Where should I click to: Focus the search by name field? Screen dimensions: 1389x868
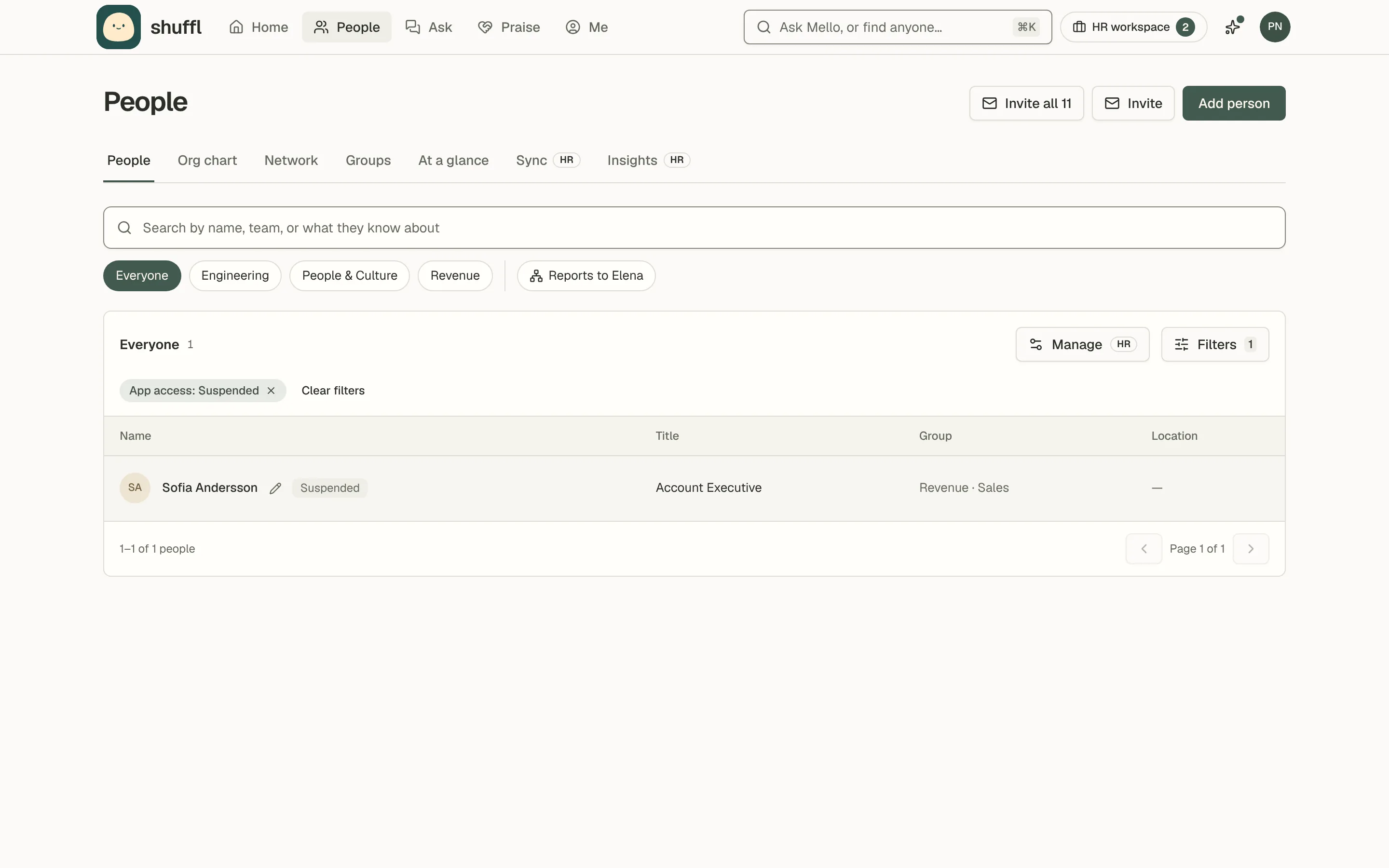[694, 228]
